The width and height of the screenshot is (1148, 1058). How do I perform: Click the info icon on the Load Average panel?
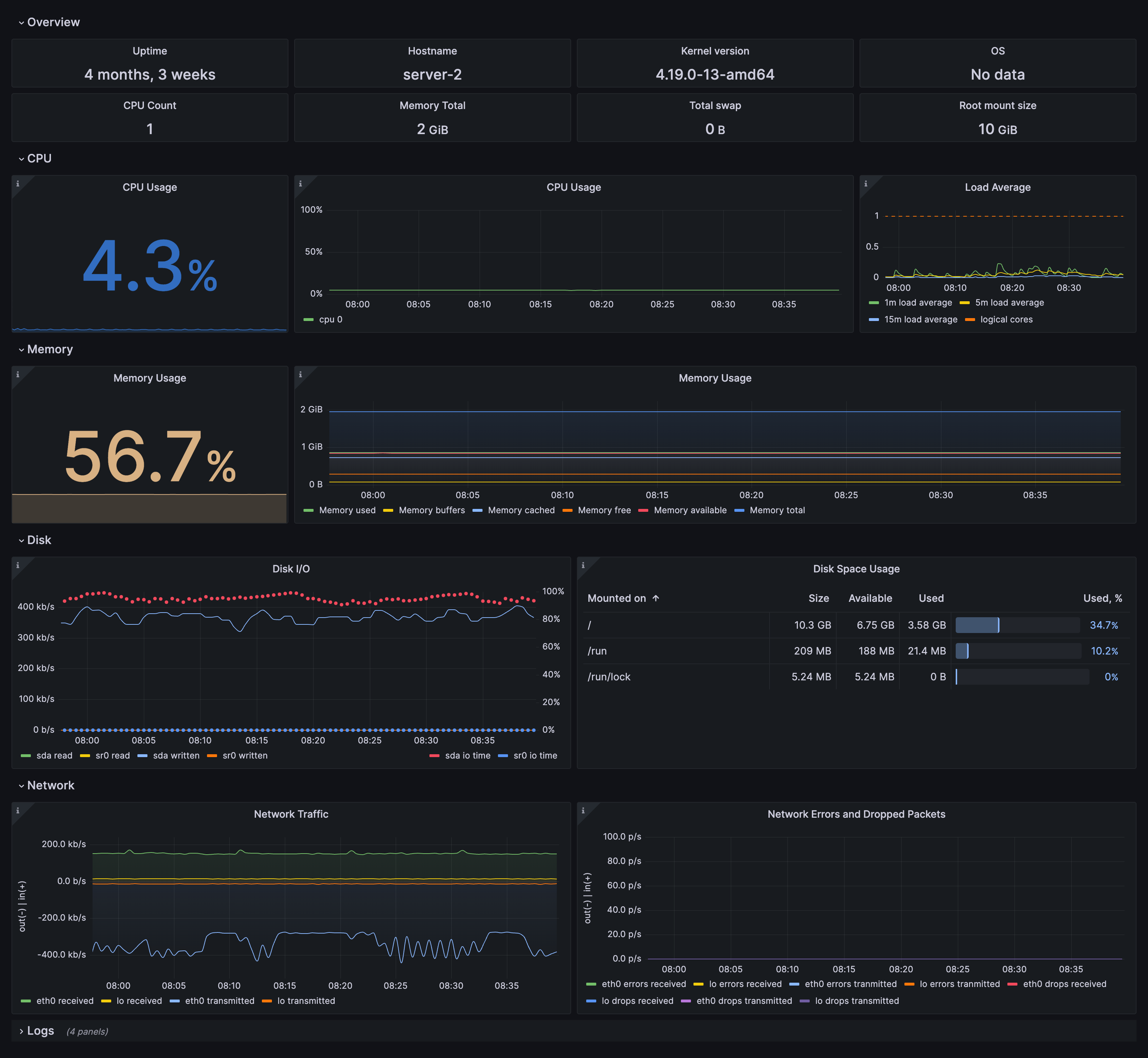click(x=867, y=183)
